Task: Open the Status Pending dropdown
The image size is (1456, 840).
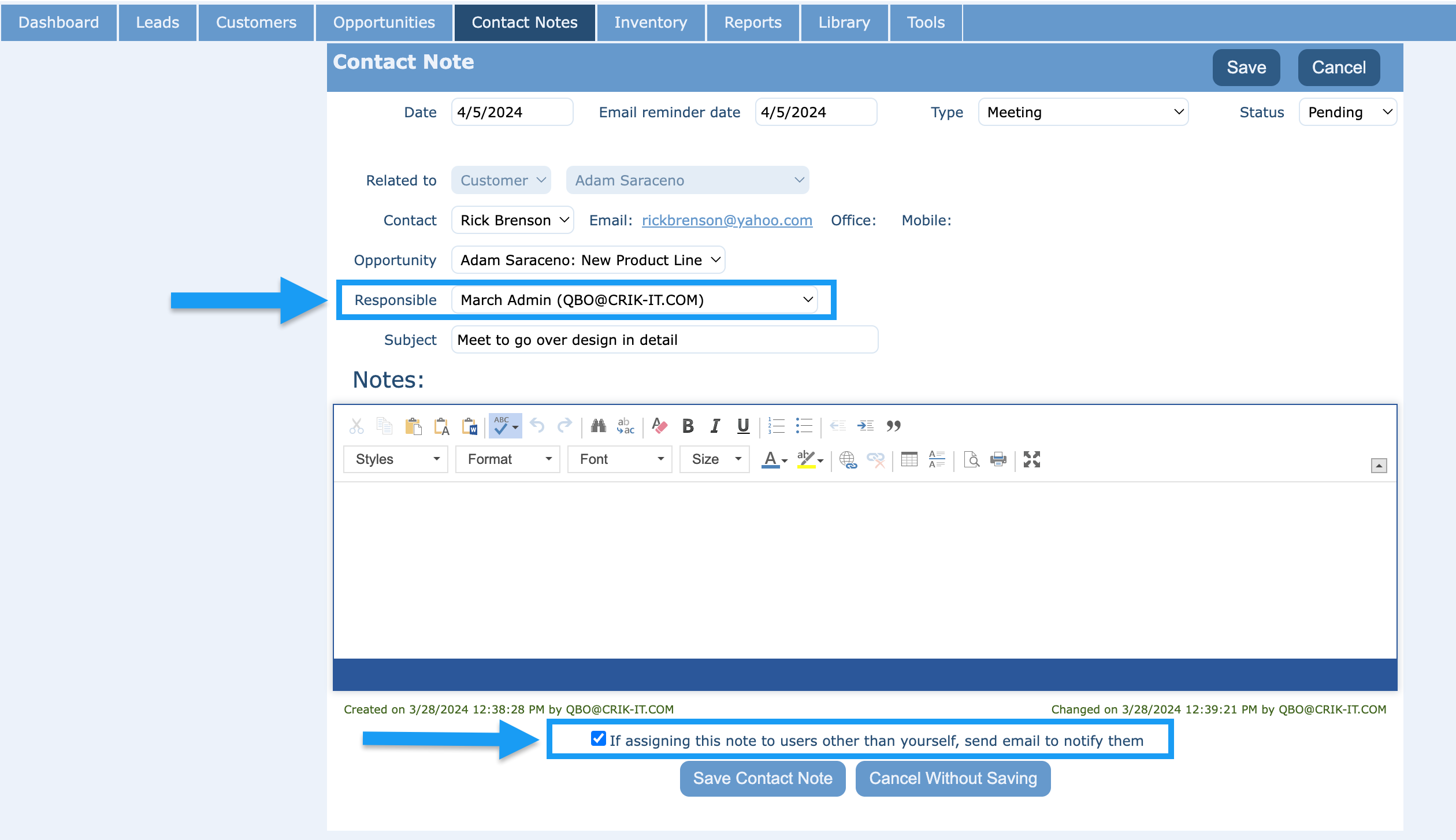Action: tap(1347, 112)
